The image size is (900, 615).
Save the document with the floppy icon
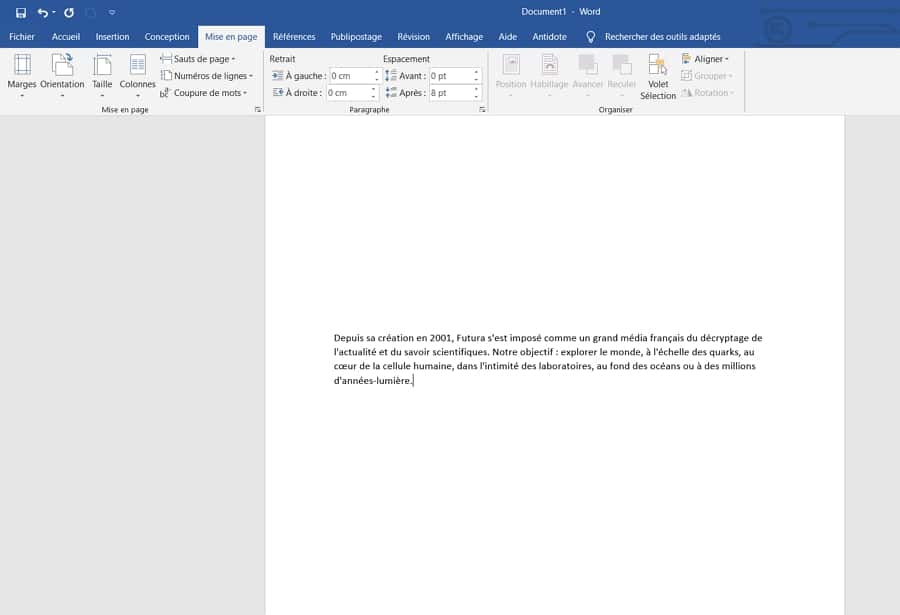coord(21,12)
